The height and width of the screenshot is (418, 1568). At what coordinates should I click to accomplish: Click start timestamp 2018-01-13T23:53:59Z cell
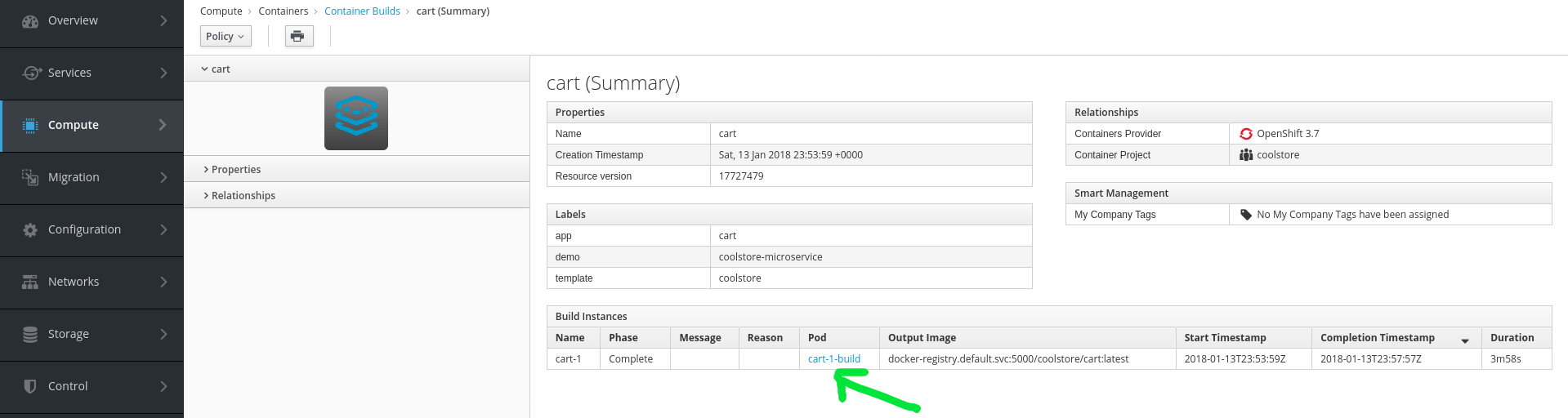coord(1244,359)
